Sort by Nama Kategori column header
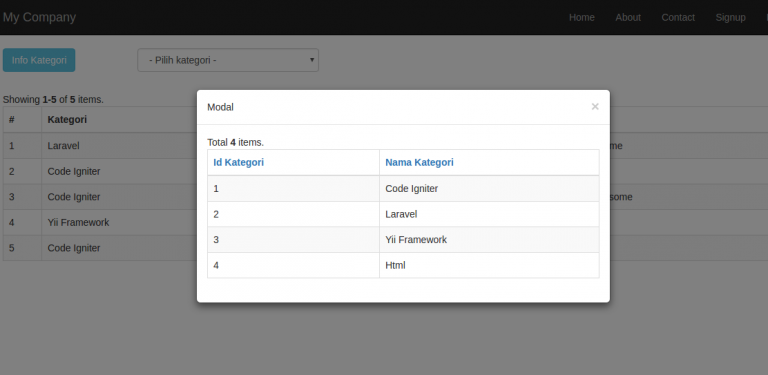 pyautogui.click(x=419, y=162)
